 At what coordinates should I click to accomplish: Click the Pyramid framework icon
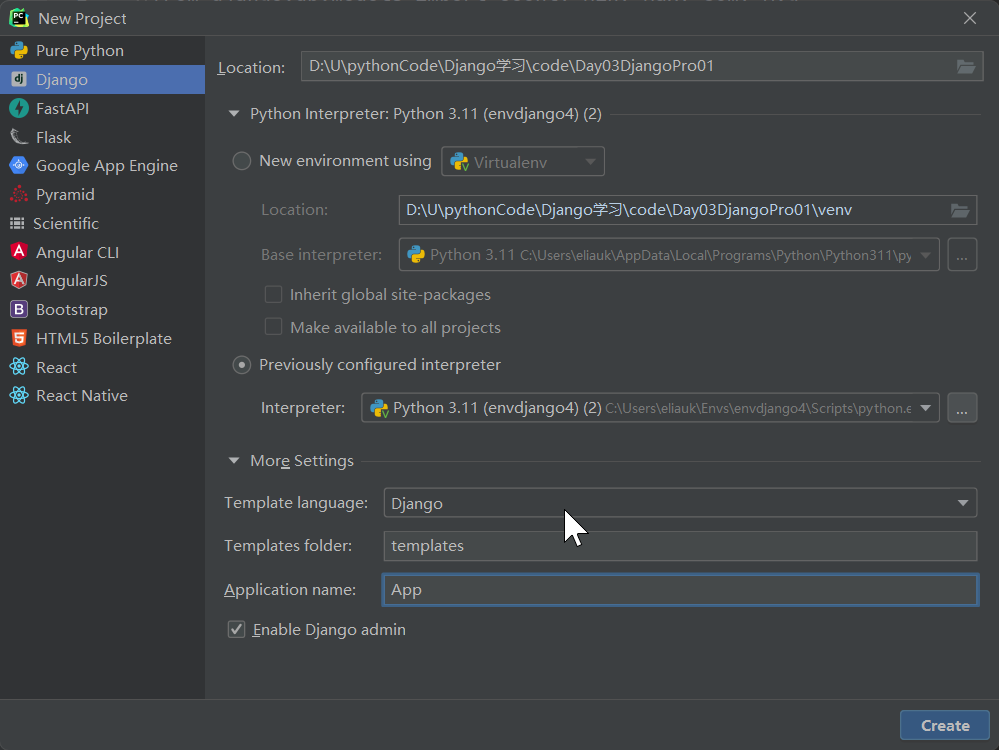19,194
